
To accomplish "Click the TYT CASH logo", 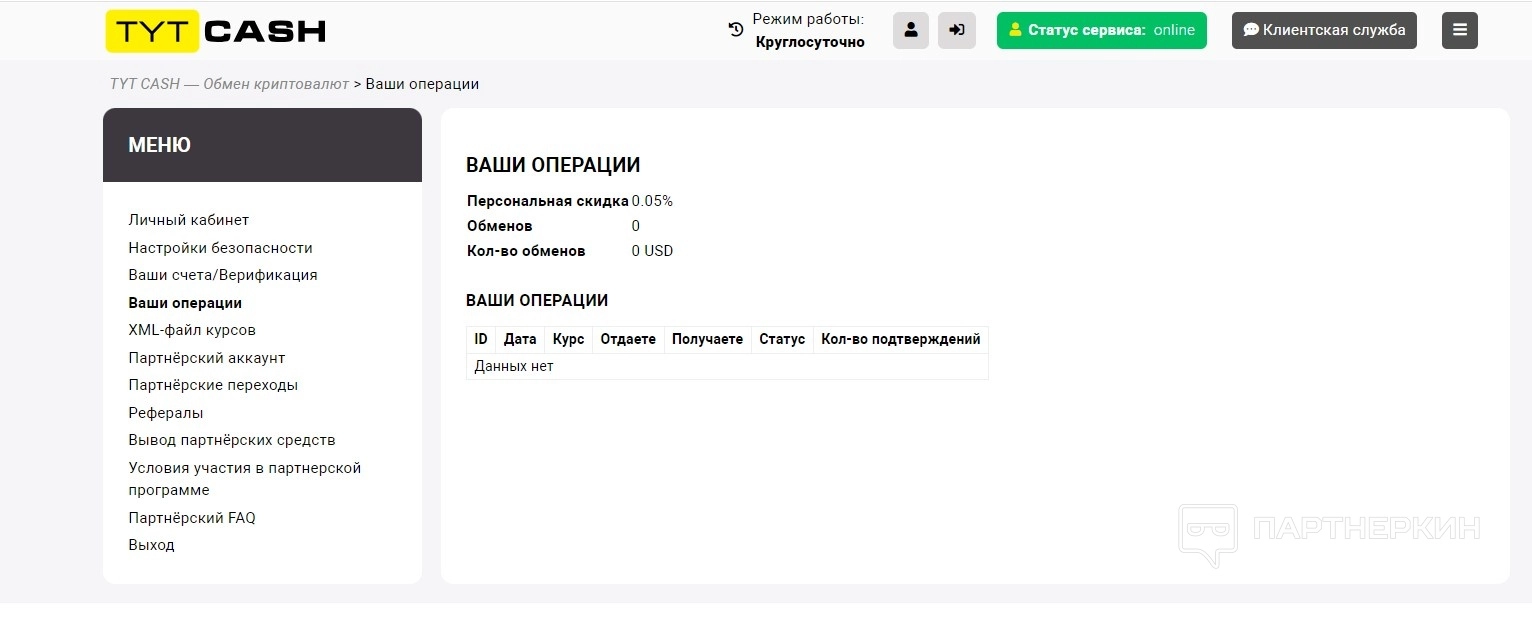I will tap(216, 31).
